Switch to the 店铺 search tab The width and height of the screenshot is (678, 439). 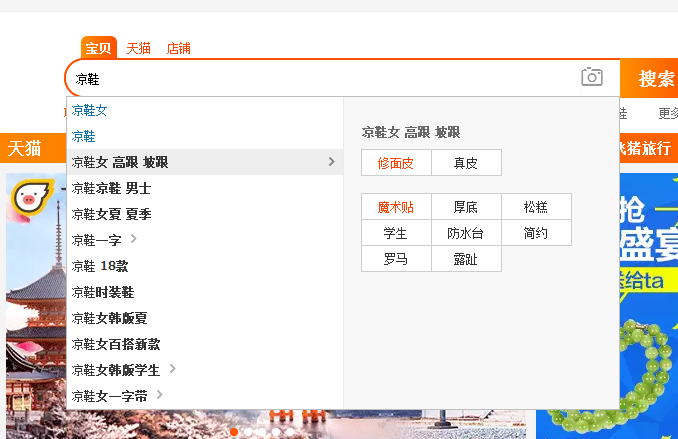click(x=179, y=48)
